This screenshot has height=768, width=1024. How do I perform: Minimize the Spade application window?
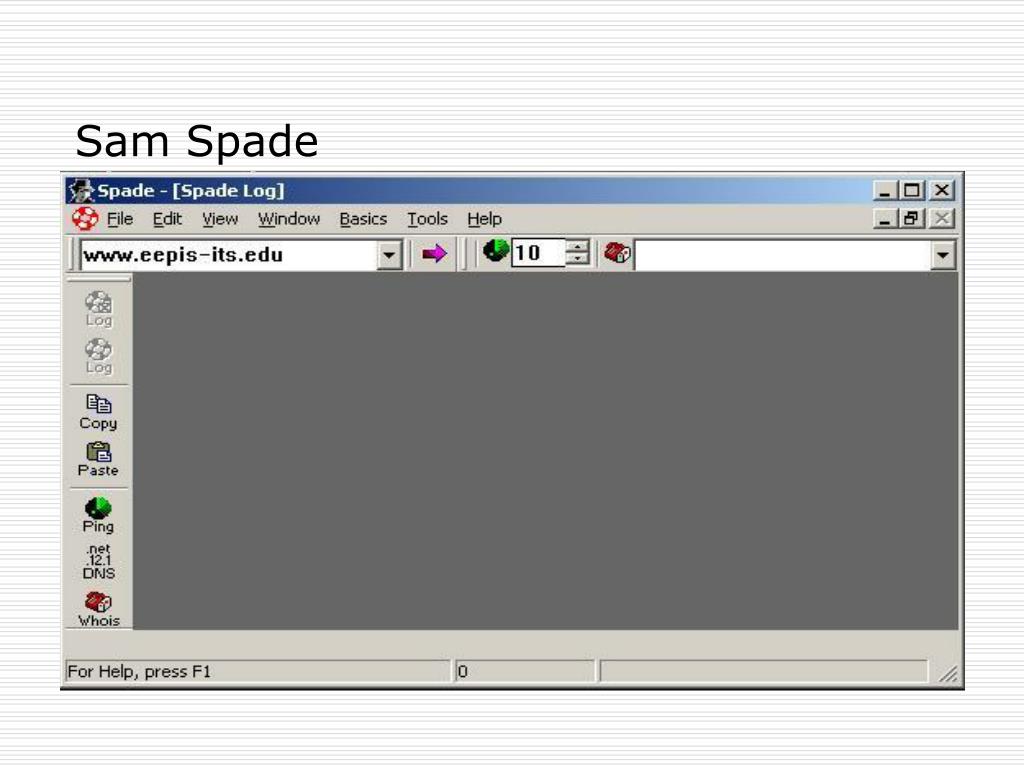[x=885, y=191]
